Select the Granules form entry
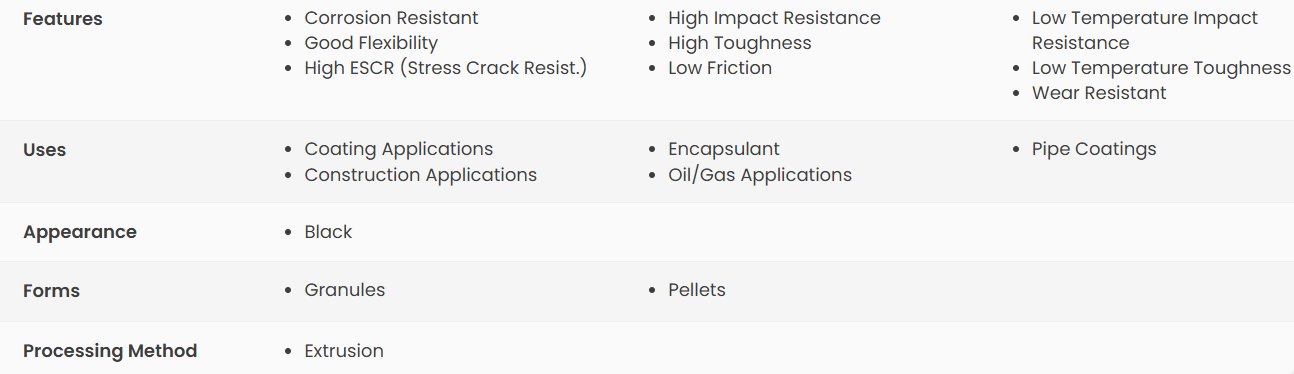 coord(345,290)
